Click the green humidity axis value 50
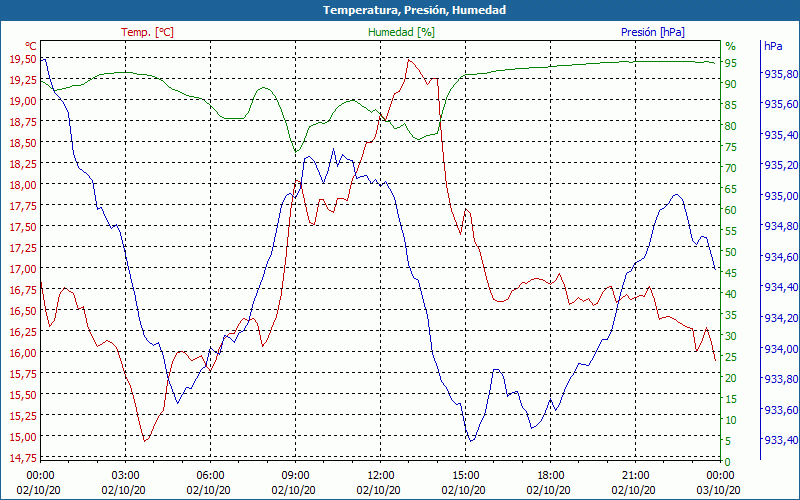Image resolution: width=800 pixels, height=500 pixels. coord(731,252)
